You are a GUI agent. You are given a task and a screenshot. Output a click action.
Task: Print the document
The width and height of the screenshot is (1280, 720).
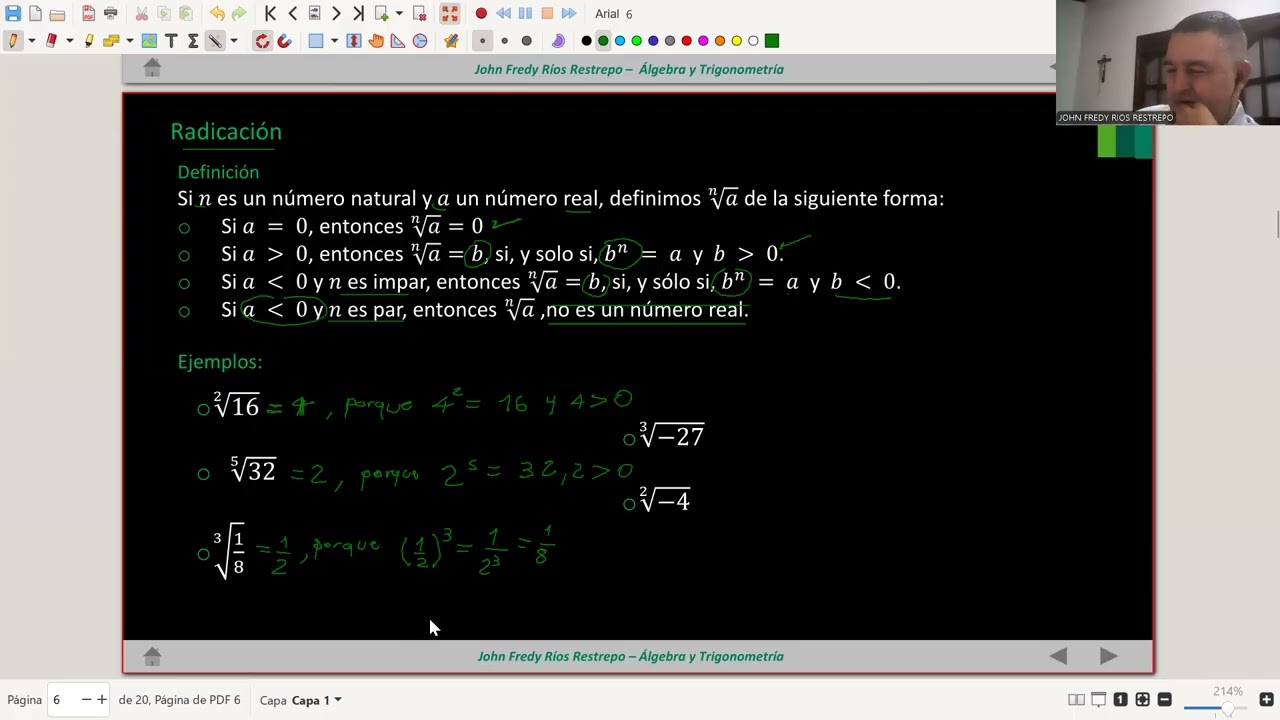pyautogui.click(x=111, y=14)
